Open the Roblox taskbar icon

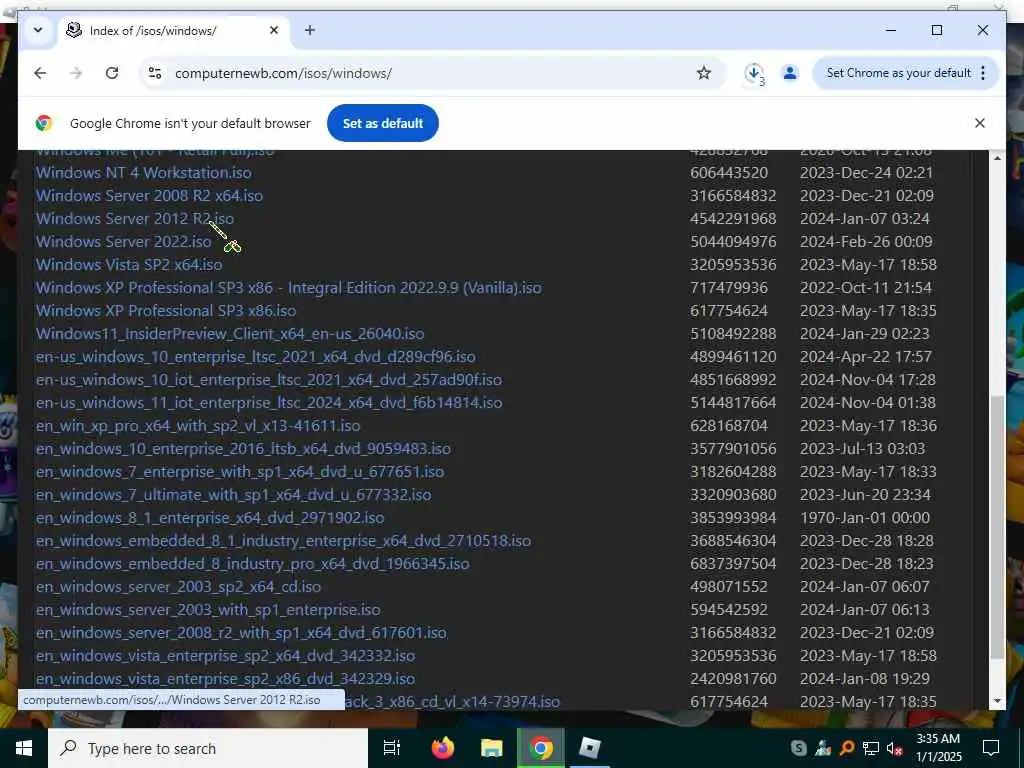(x=590, y=748)
